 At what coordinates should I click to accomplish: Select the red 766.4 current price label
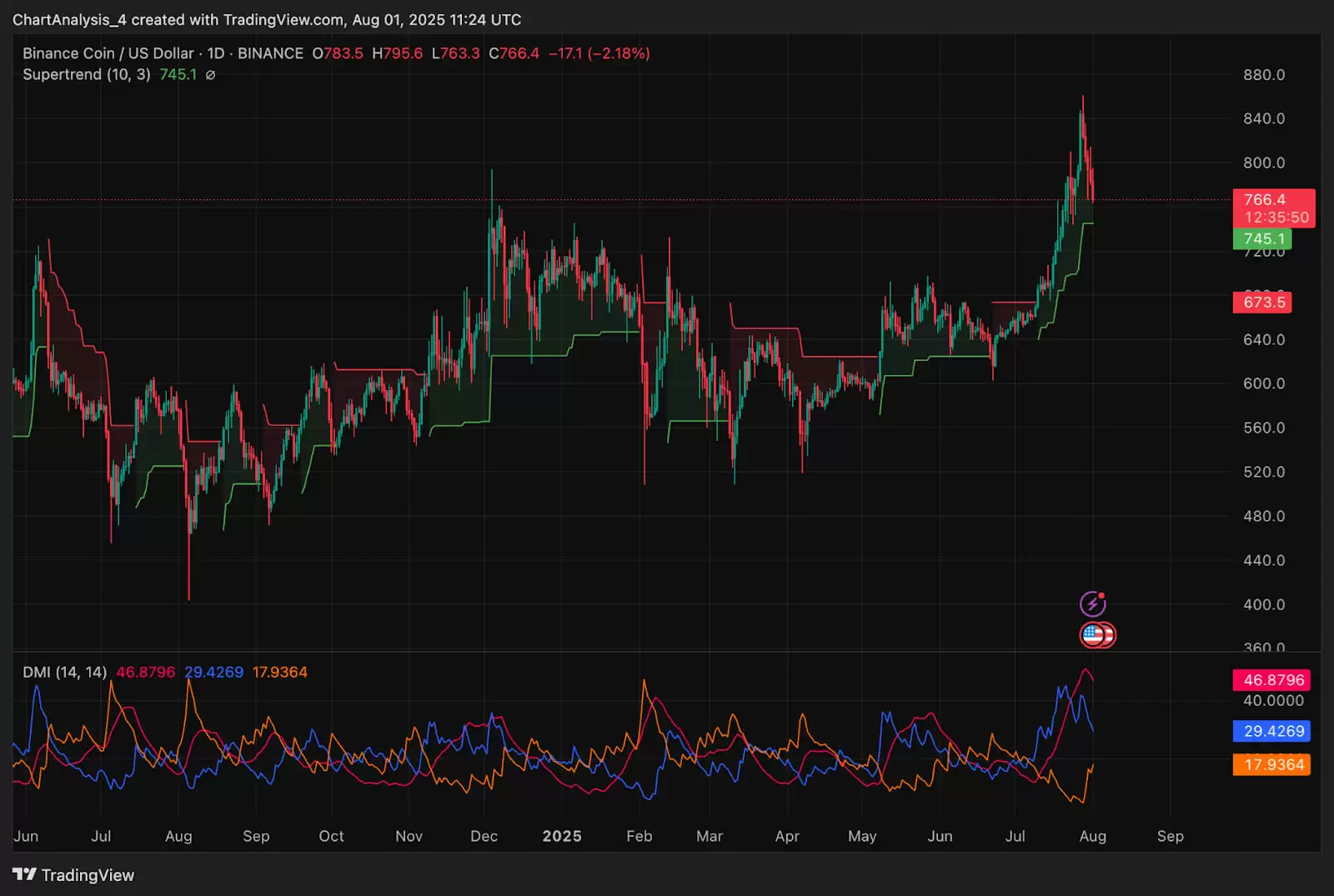(x=1265, y=199)
